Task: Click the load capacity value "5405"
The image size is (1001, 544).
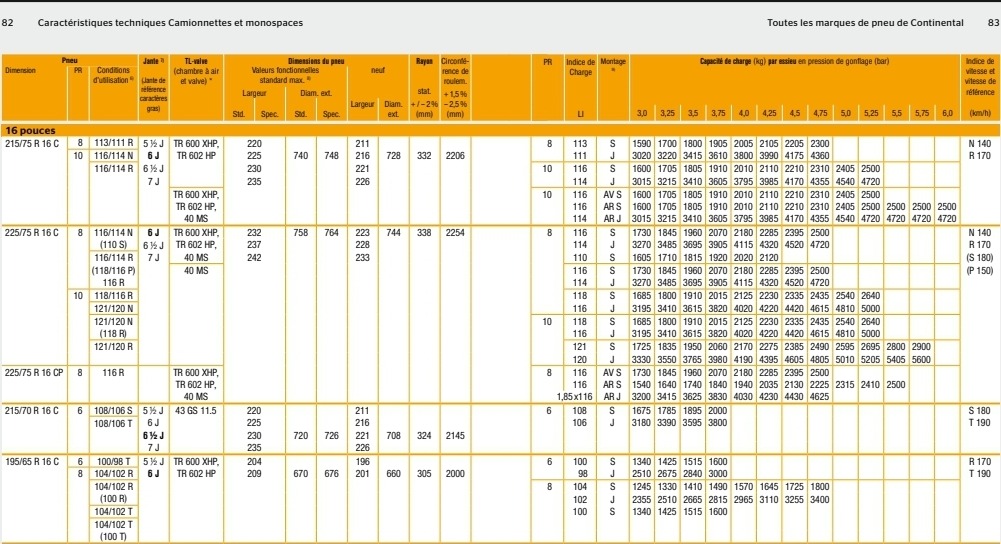Action: tap(896, 360)
